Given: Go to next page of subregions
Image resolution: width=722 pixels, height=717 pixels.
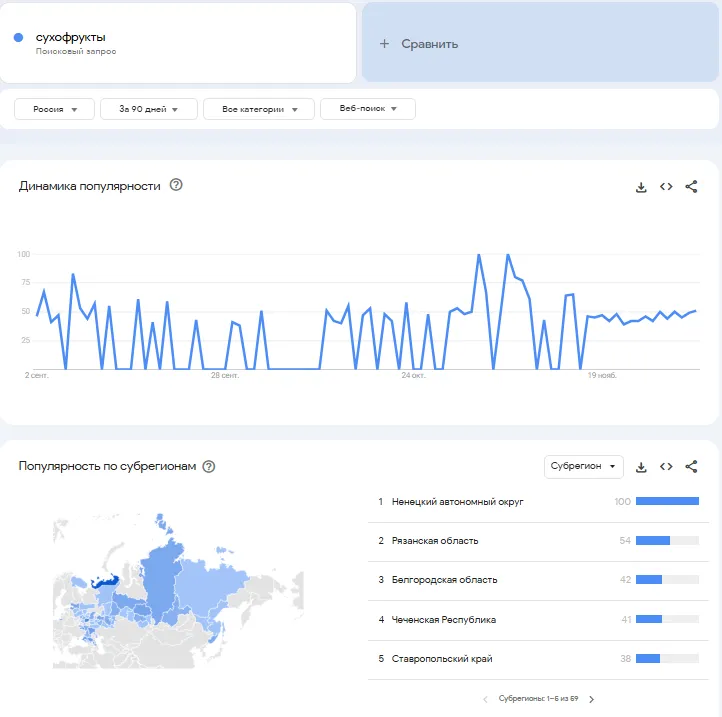Looking at the screenshot, I should click(592, 699).
